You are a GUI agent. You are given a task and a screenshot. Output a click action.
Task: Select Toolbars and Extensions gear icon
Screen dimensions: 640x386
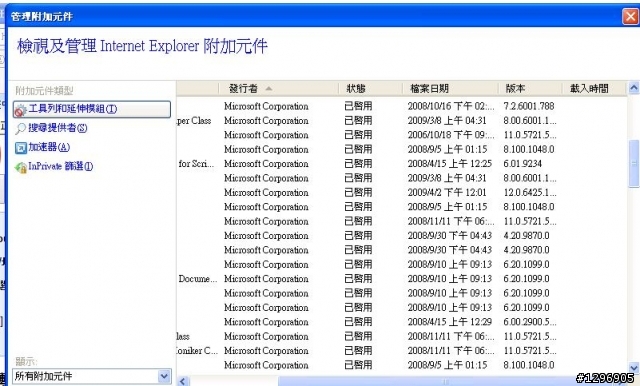[20, 110]
